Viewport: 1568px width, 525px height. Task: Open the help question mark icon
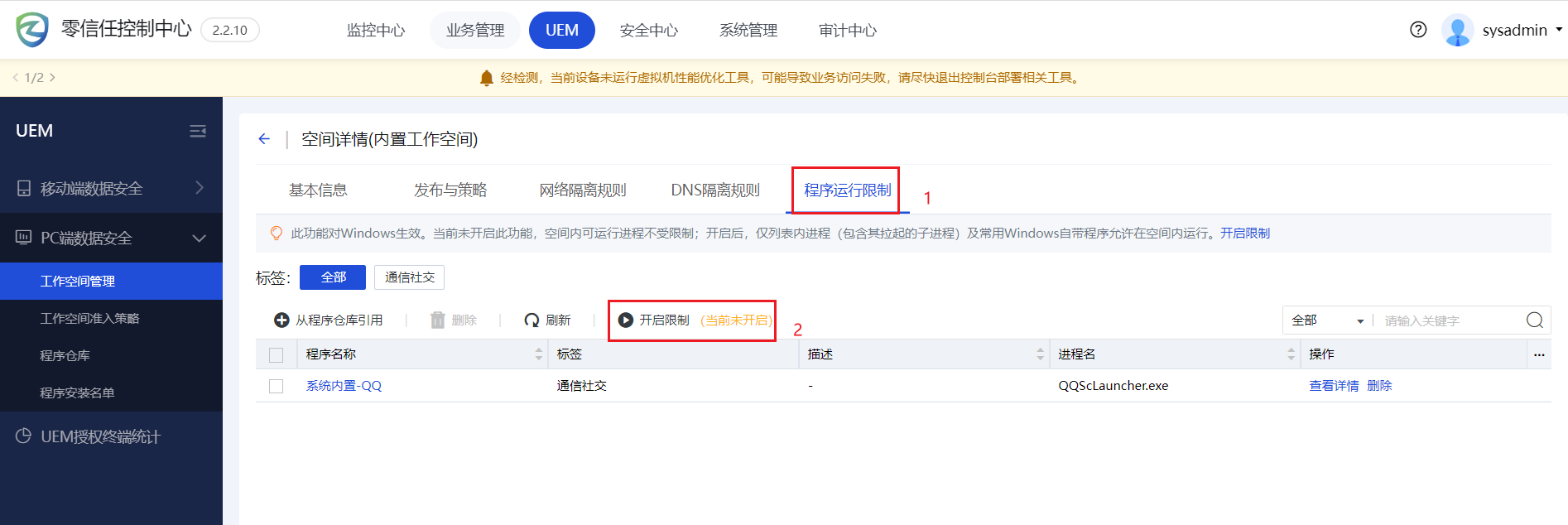[x=1418, y=30]
